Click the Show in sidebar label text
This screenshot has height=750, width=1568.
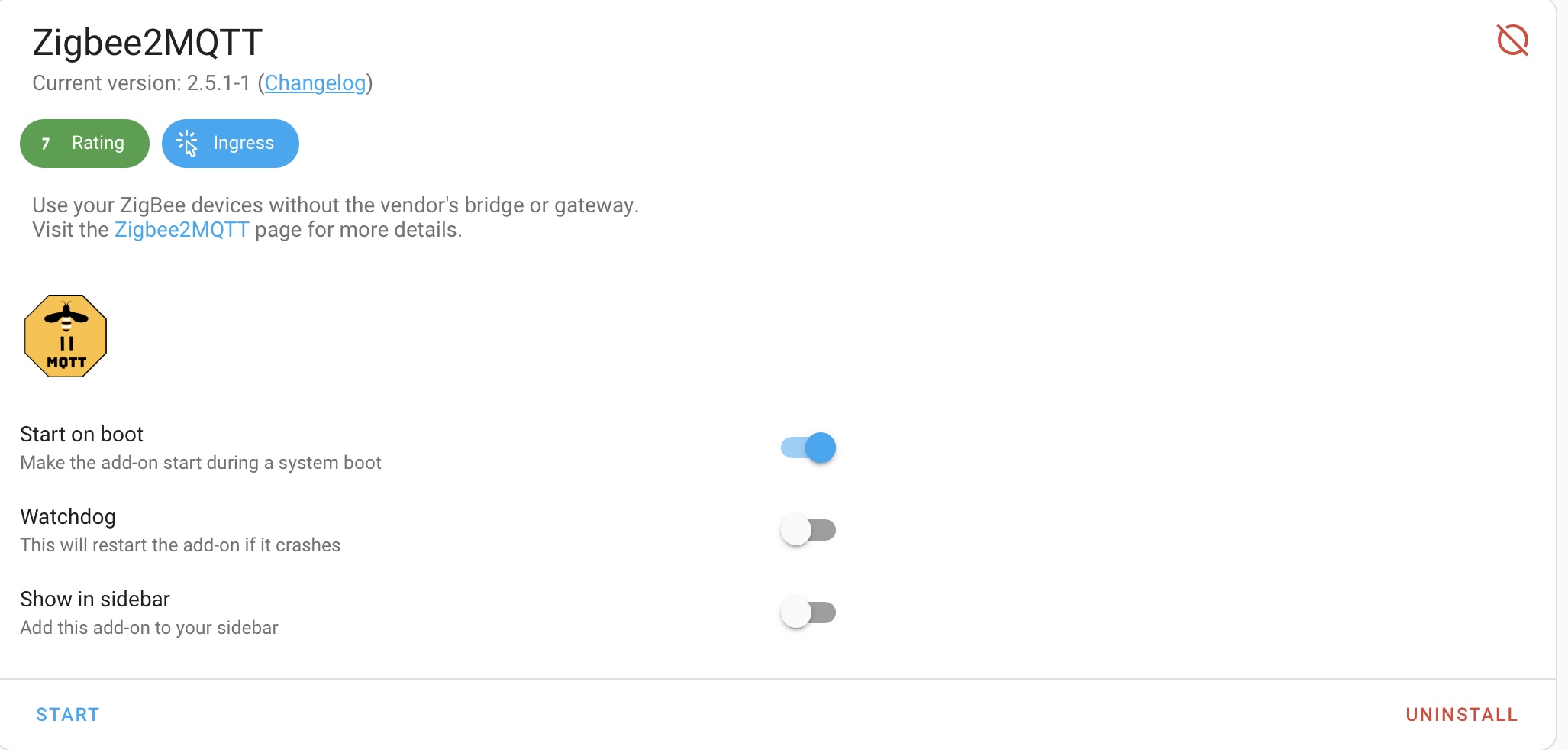[x=95, y=600]
